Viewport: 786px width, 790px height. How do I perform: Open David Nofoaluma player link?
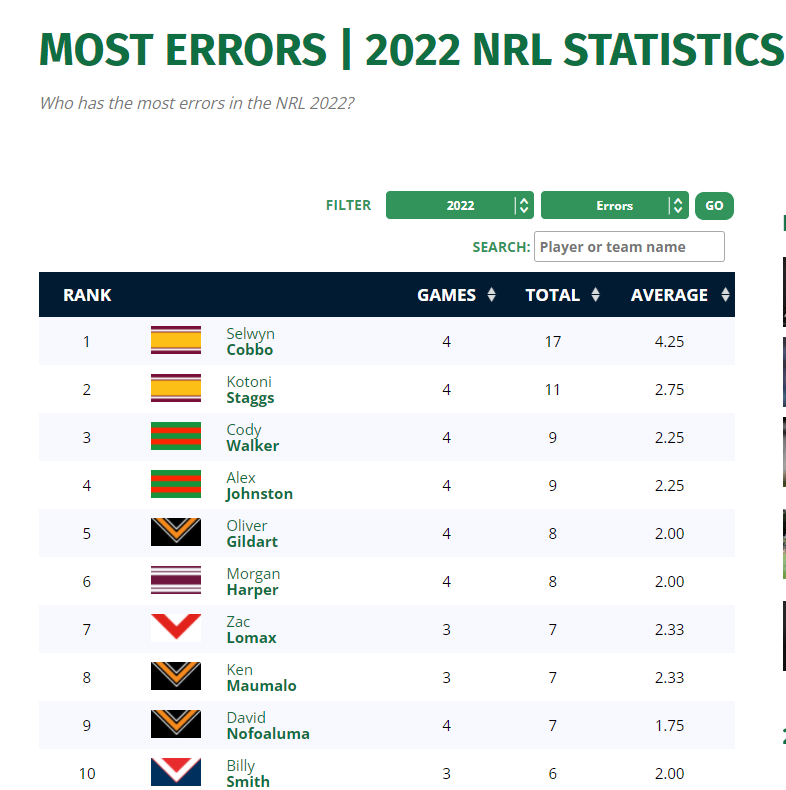click(268, 726)
